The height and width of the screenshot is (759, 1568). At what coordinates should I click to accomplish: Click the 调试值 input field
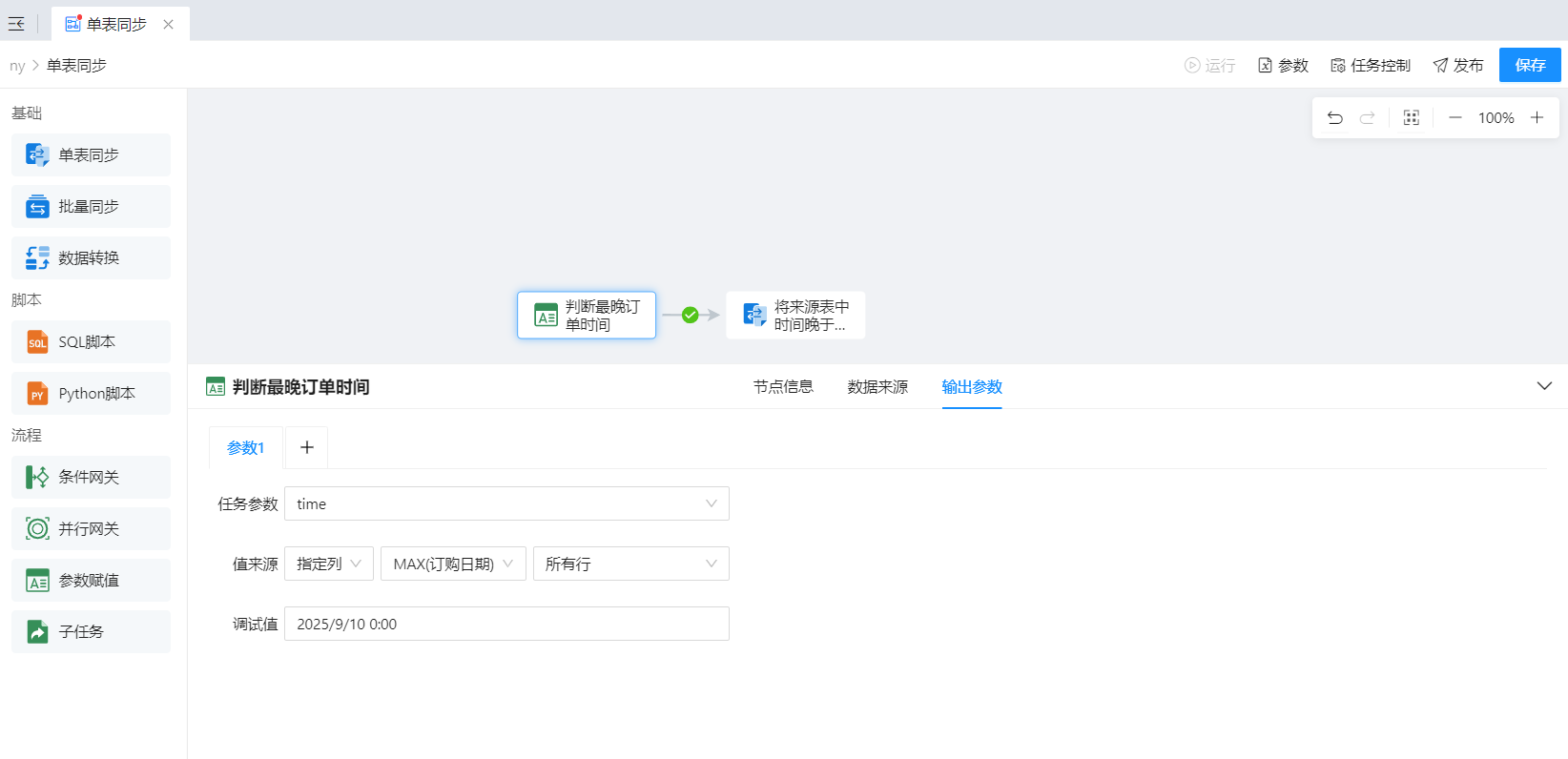(x=505, y=624)
